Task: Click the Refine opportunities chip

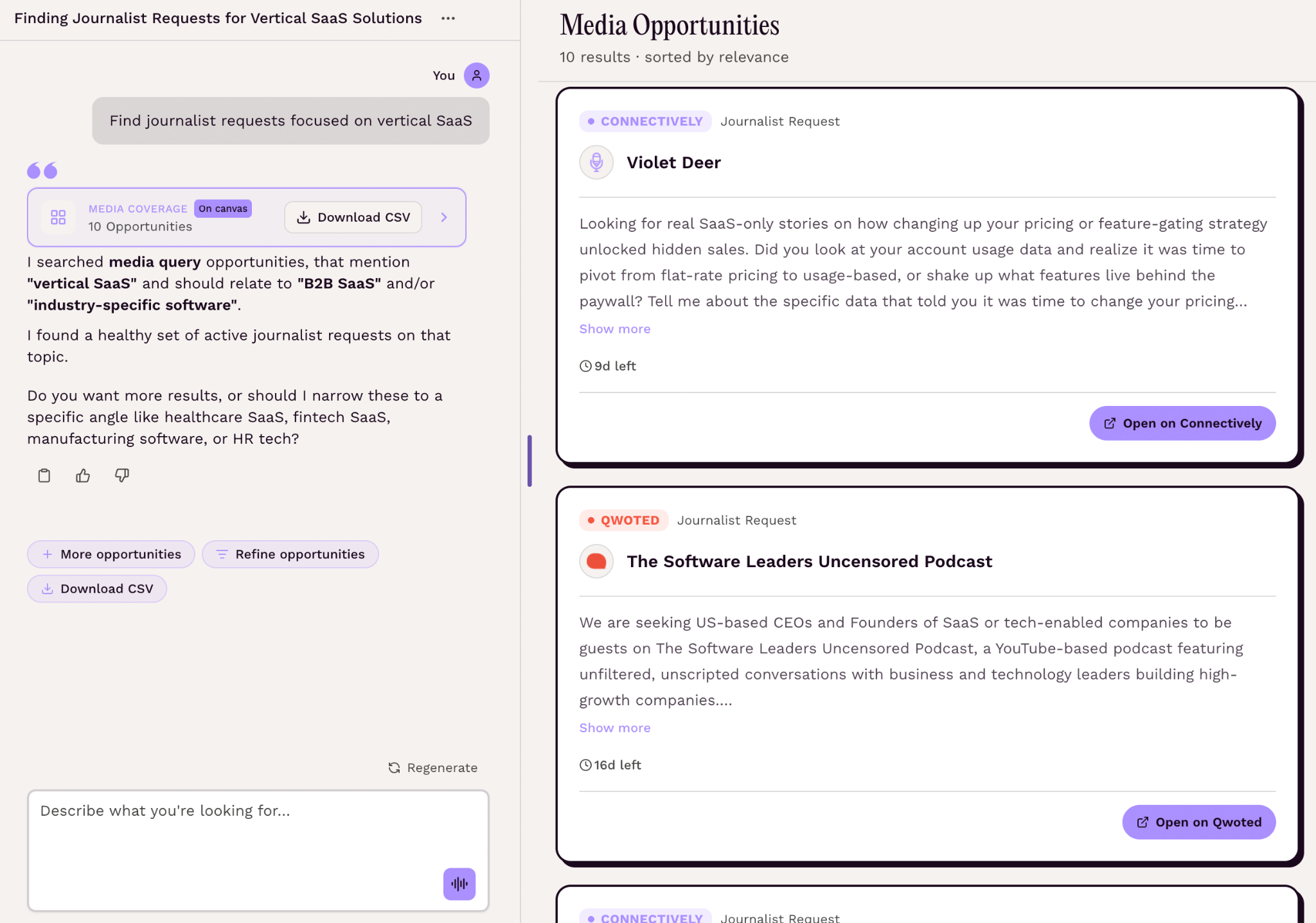Action: 290,554
